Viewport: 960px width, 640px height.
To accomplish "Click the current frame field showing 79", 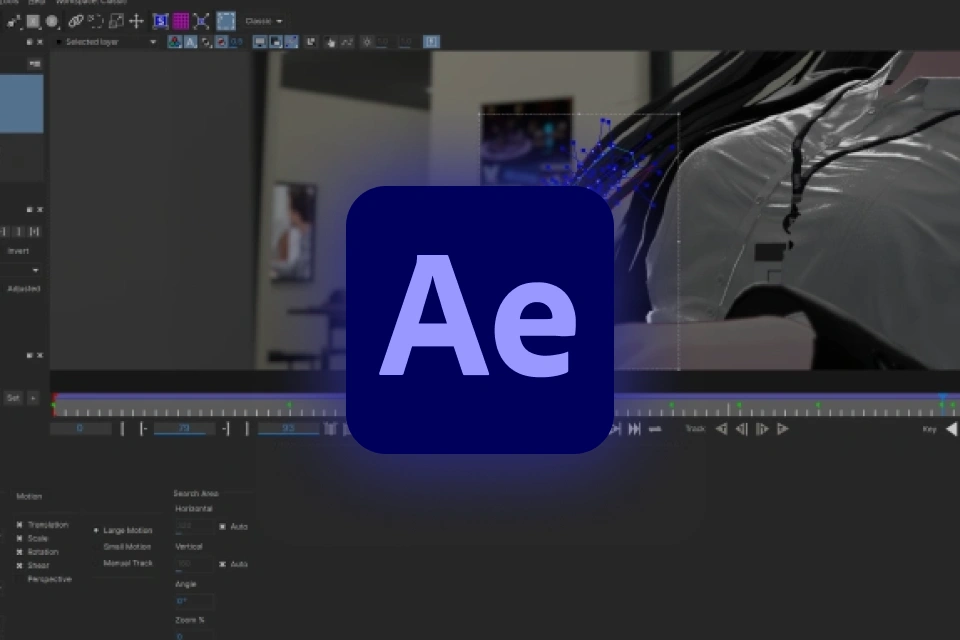I will pos(184,428).
